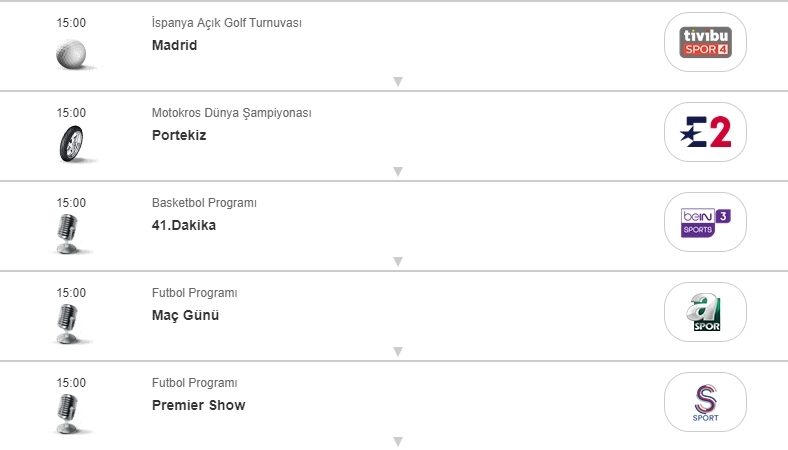Click the Portekiz event title

click(179, 135)
